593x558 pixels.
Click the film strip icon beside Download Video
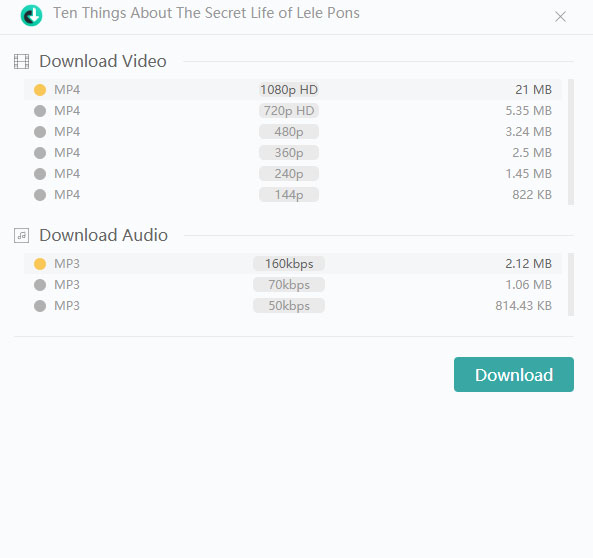click(22, 61)
